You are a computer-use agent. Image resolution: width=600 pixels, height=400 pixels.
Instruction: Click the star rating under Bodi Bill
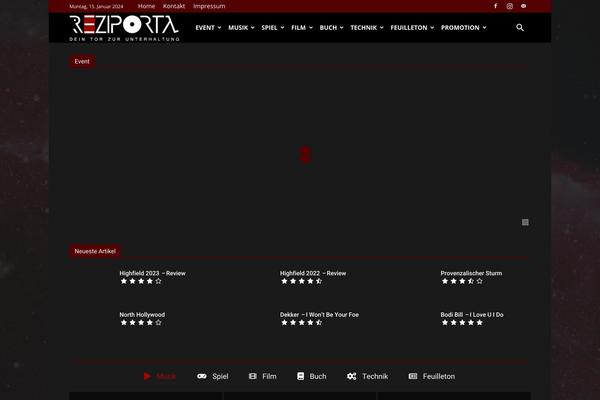tap(462, 323)
